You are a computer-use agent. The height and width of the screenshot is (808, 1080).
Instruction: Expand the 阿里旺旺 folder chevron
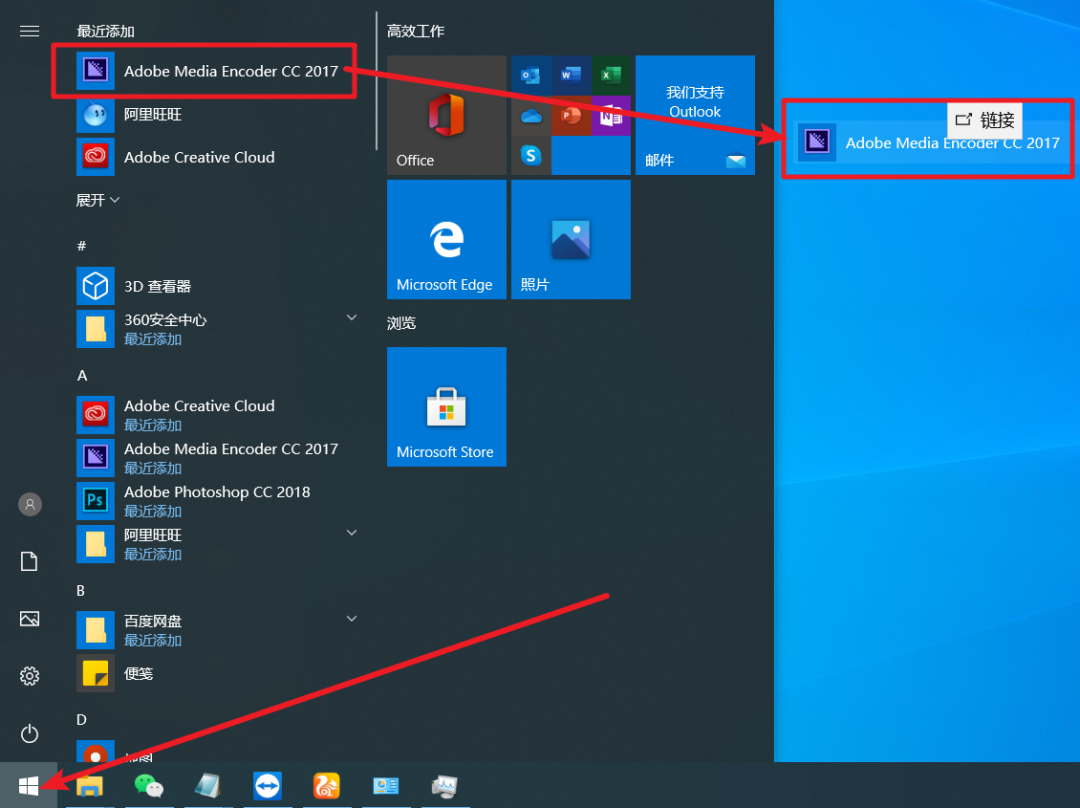351,532
